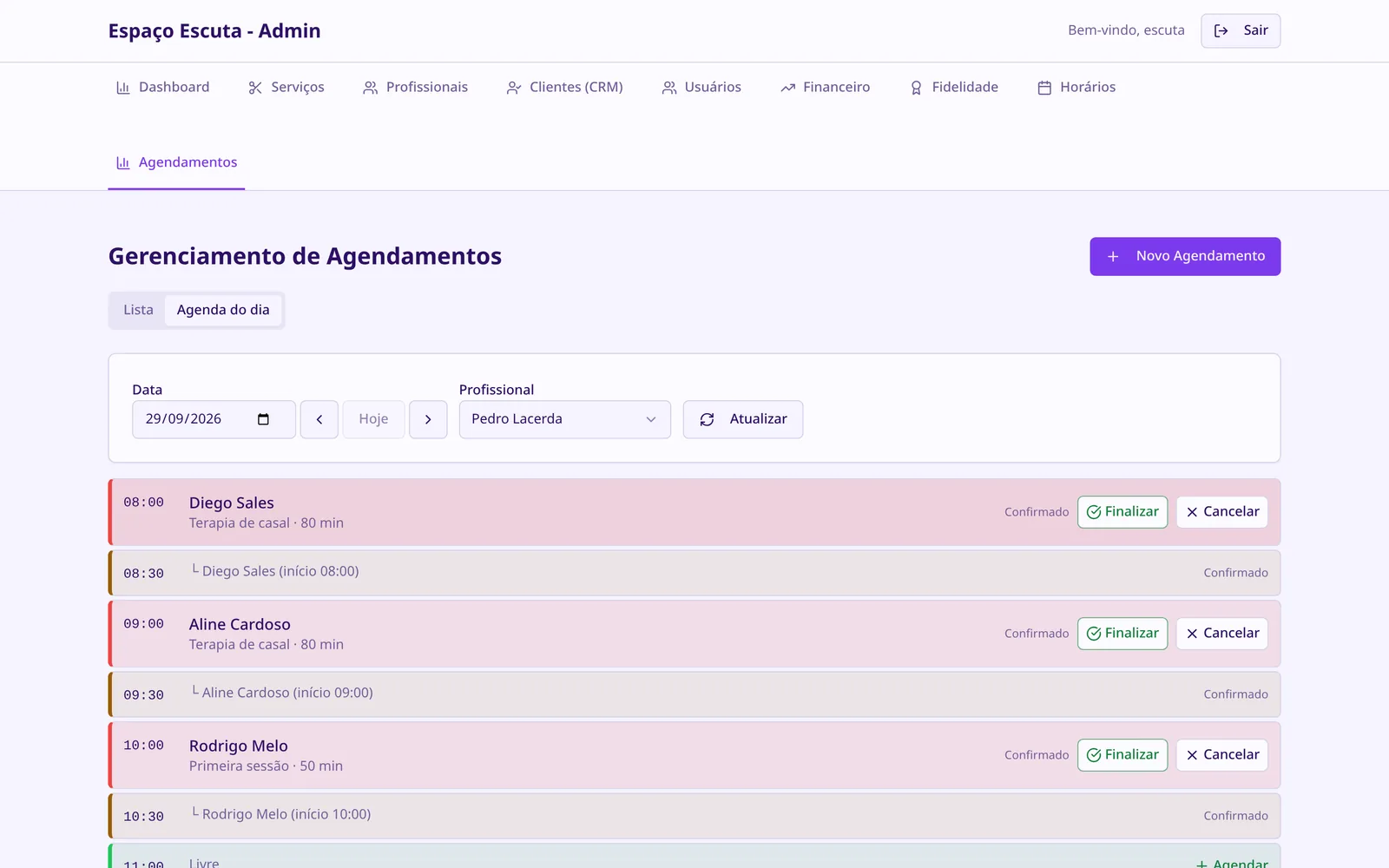This screenshot has height=868, width=1389.
Task: Click the chart icon beside Agendamentos
Action: point(123,162)
